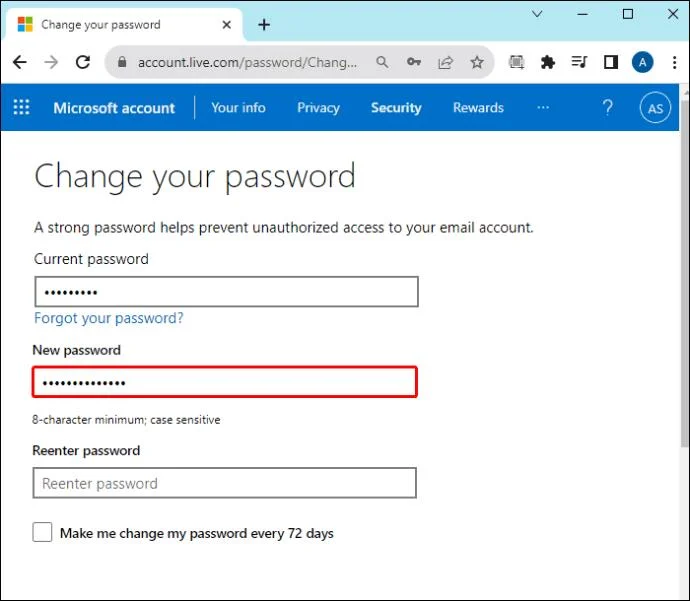Minimize the browser window
The height and width of the screenshot is (601, 690).
(583, 14)
